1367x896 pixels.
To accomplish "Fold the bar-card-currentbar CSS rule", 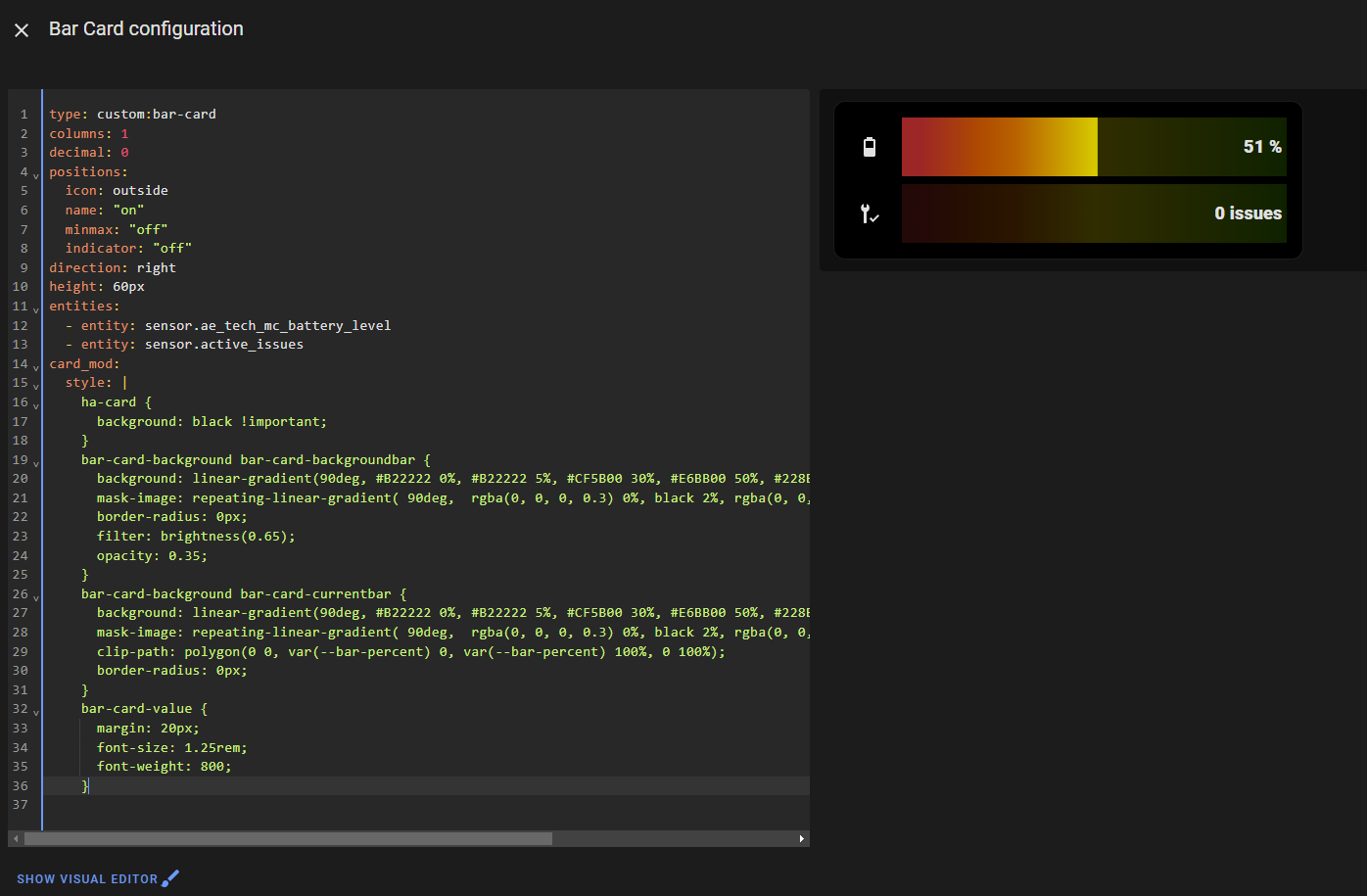I will (x=36, y=597).
